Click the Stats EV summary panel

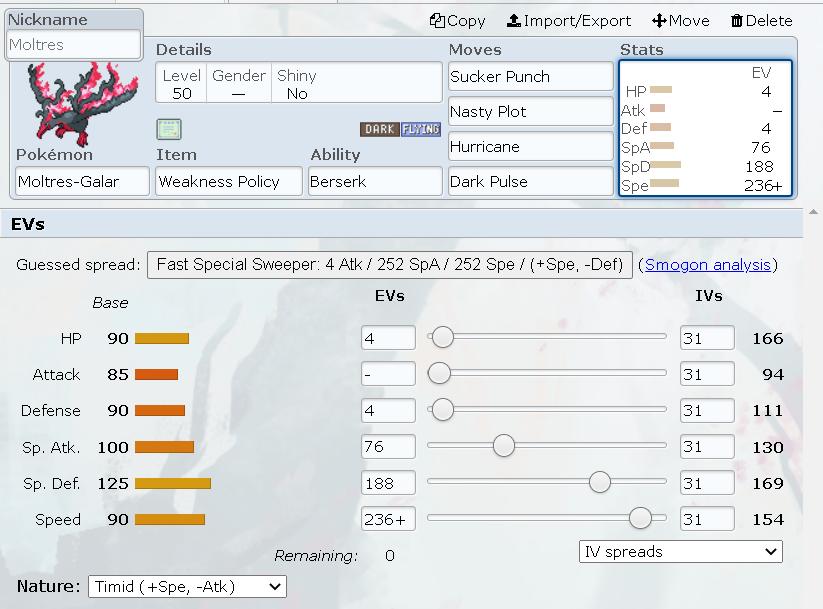[x=705, y=128]
